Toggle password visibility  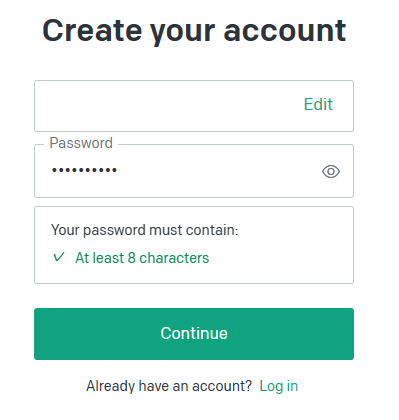tap(331, 172)
